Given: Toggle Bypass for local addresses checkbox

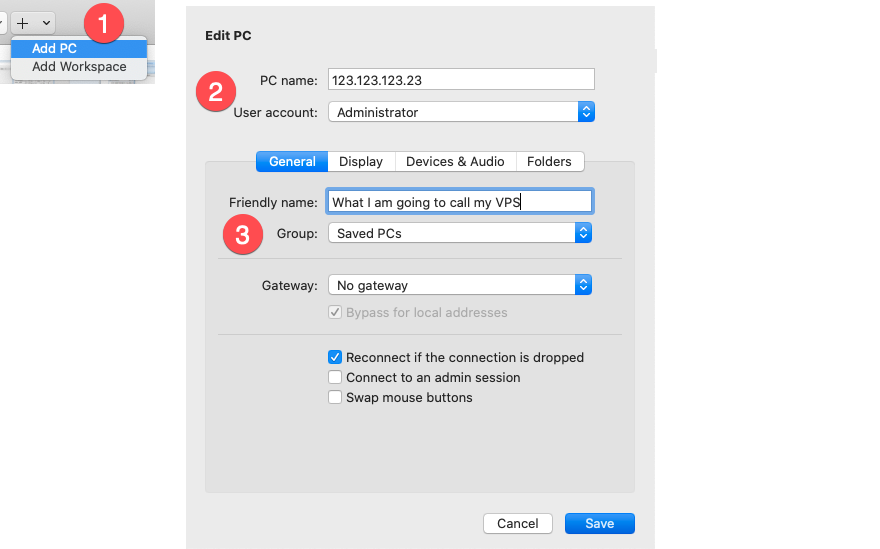Looking at the screenshot, I should pyautogui.click(x=335, y=312).
